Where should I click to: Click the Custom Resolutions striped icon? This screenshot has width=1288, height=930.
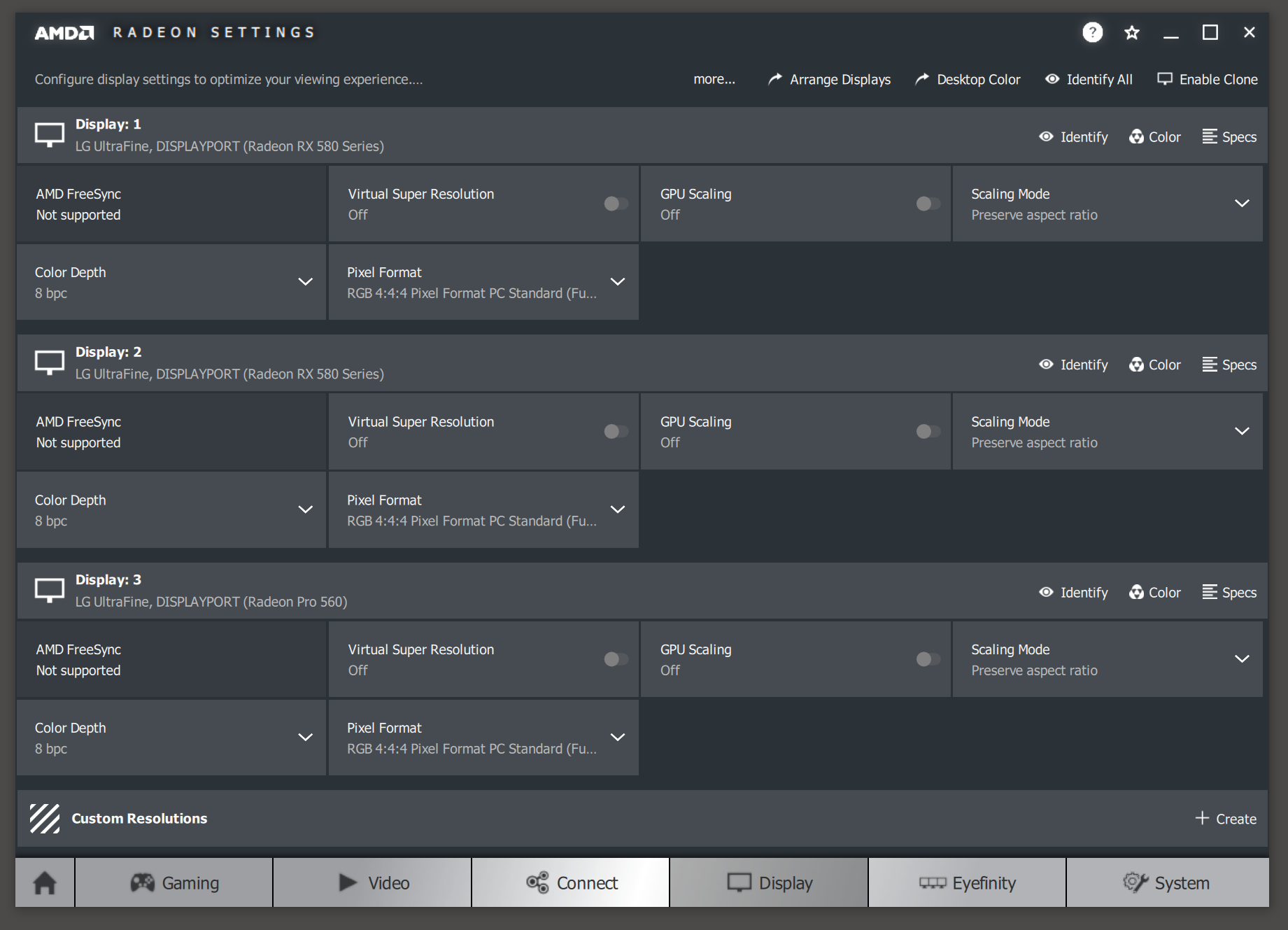[x=45, y=818]
